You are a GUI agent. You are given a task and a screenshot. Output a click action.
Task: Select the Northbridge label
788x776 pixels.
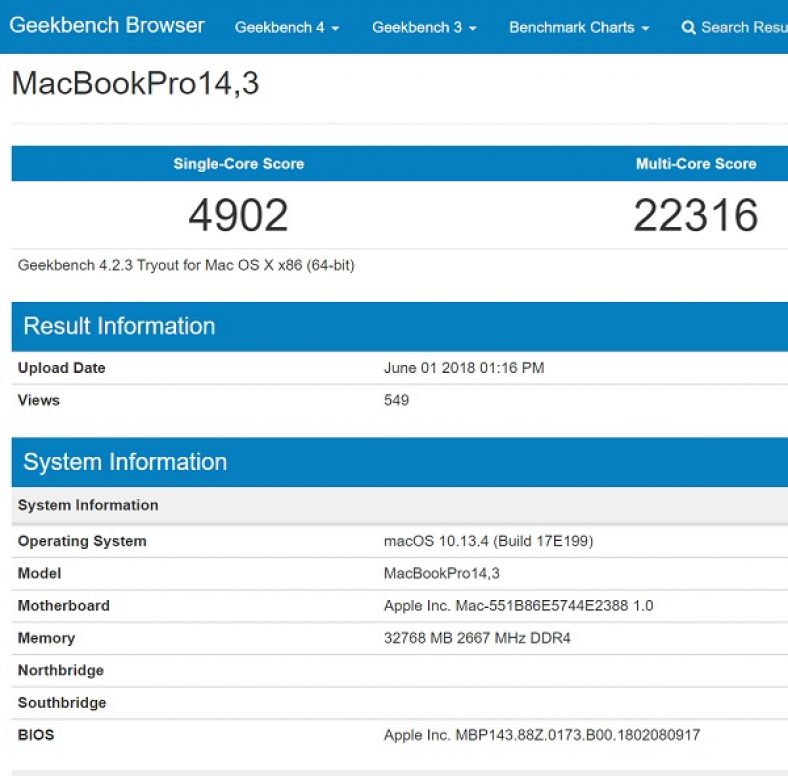(61, 670)
